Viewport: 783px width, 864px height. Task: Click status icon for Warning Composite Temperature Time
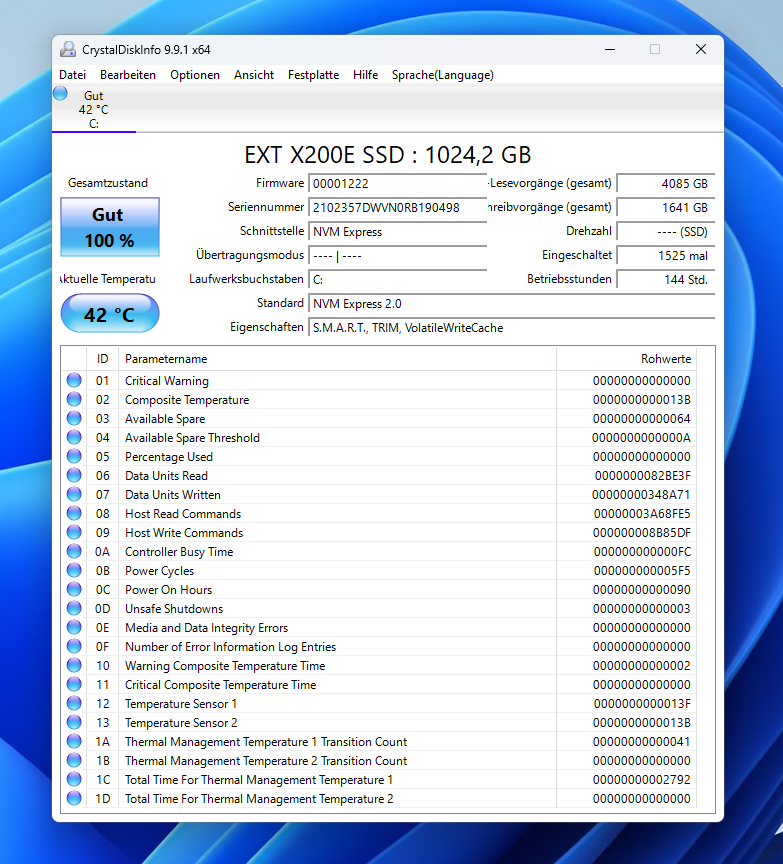(x=74, y=666)
